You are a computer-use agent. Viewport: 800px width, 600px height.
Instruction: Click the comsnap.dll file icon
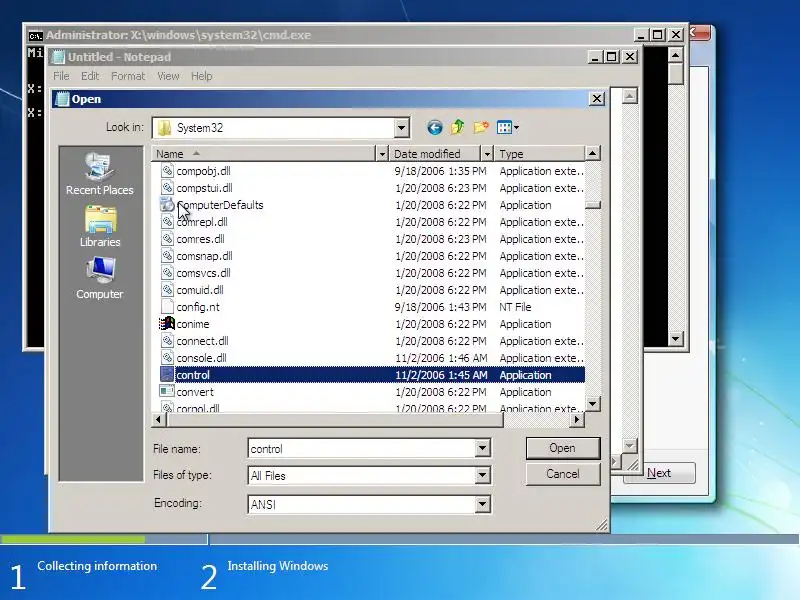[x=167, y=256]
